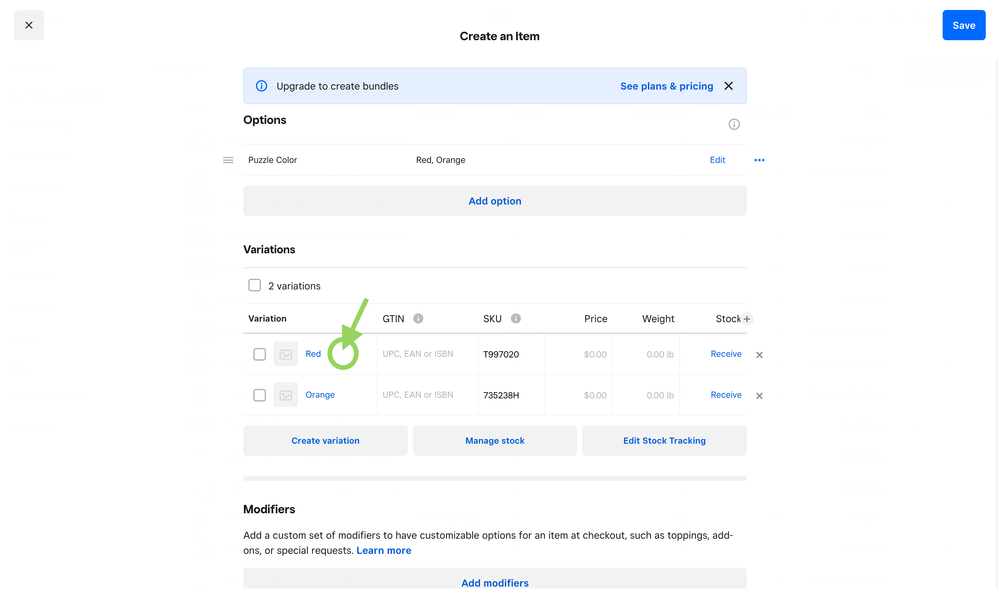999x589 pixels.
Task: Tick the Orange variation checkbox
Action: 259,395
